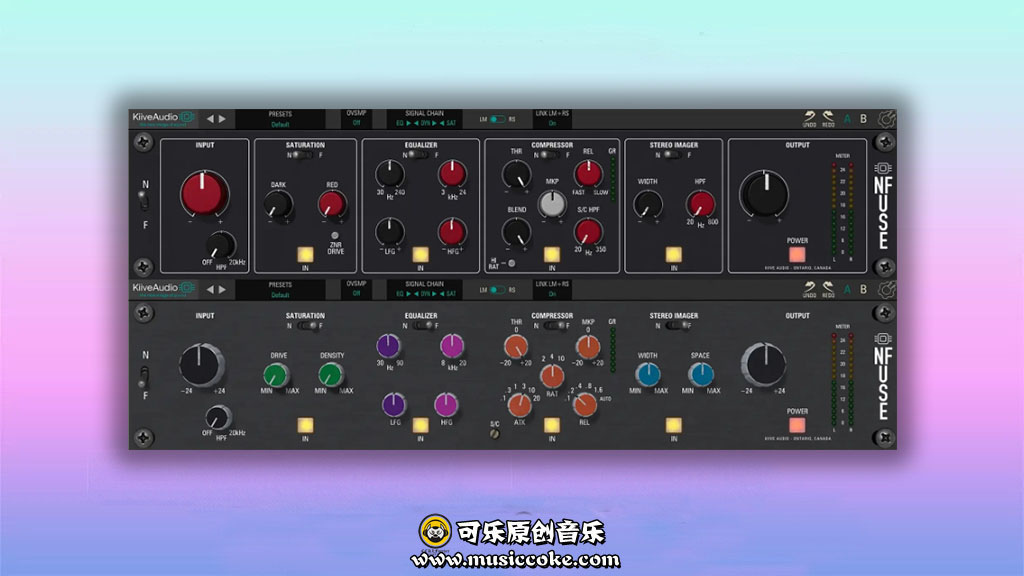Click KiiveAudio logo in top NFuse unit
The width and height of the screenshot is (1024, 576).
(163, 118)
